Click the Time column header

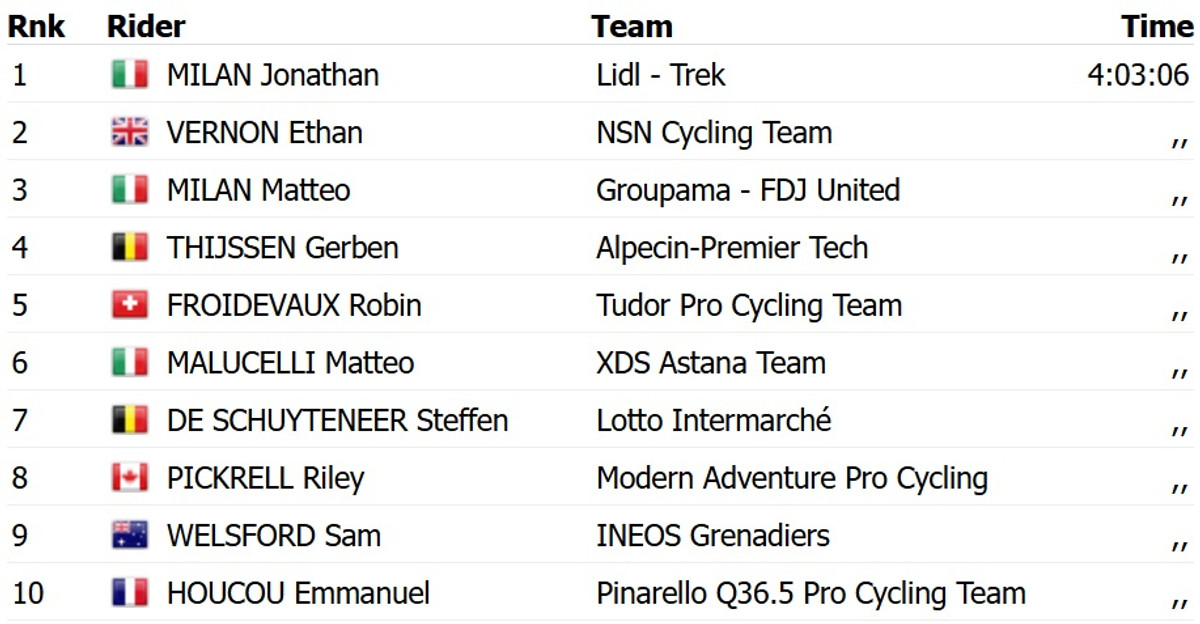[x=1157, y=26]
